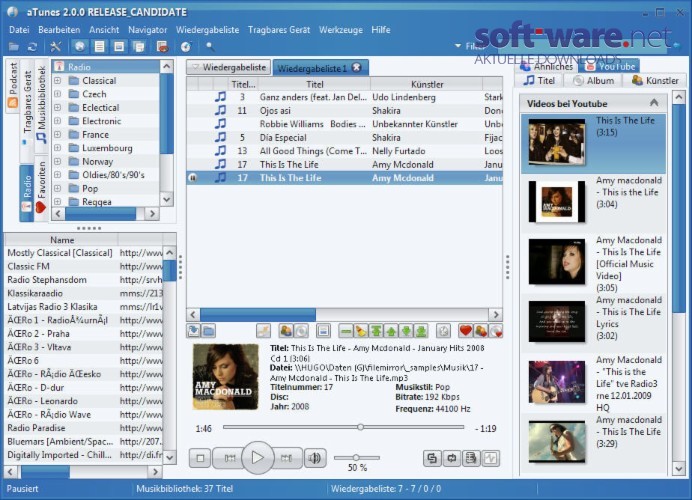
Task: Set artist as favorite with people-heart icon
Action: [481, 331]
